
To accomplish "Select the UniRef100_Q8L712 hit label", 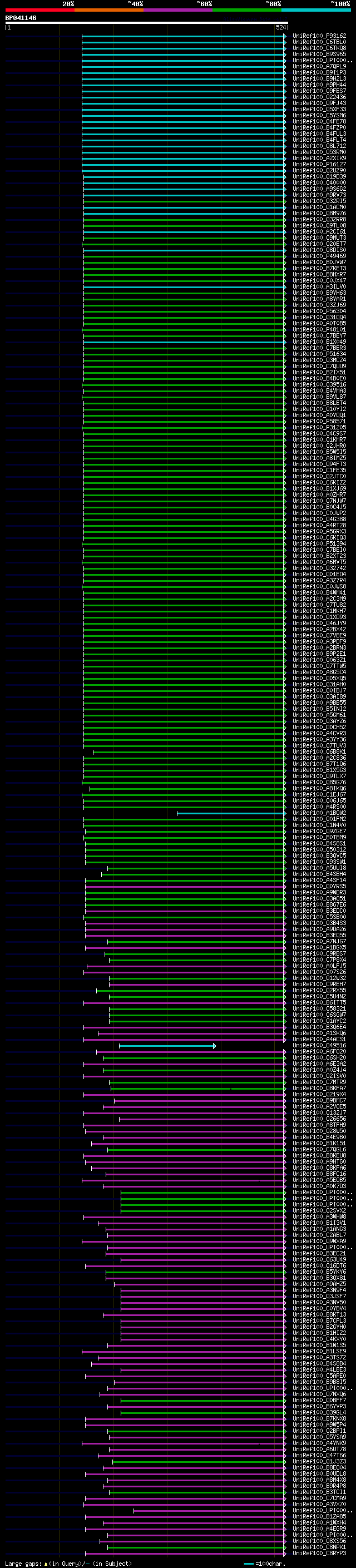I will [x=319, y=146].
